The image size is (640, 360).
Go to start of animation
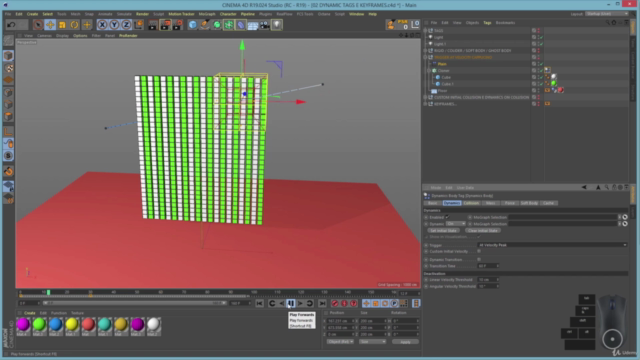tap(260, 303)
